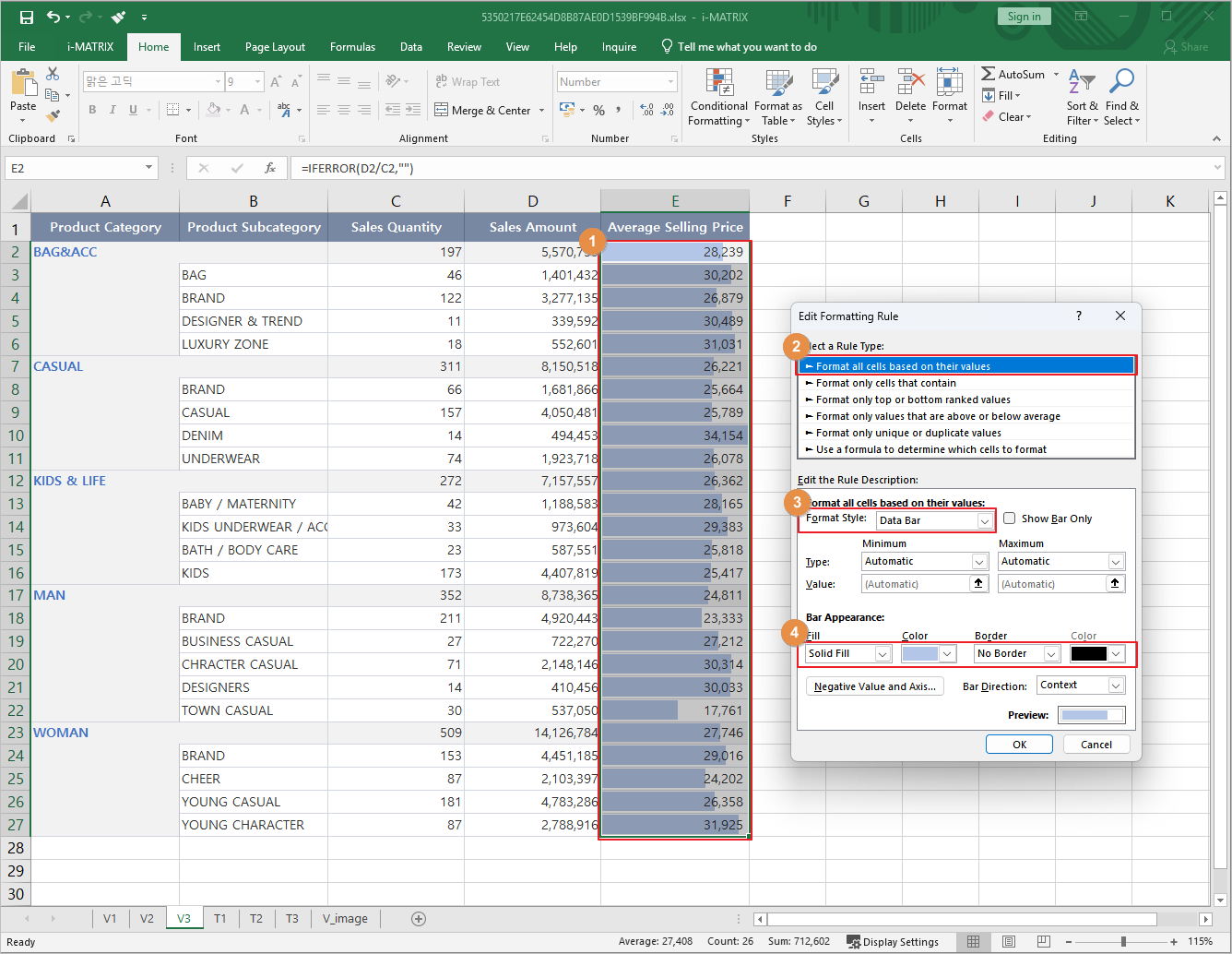The height and width of the screenshot is (954, 1232).
Task: Open the Page Layout ribbon tab
Action: pos(275,47)
